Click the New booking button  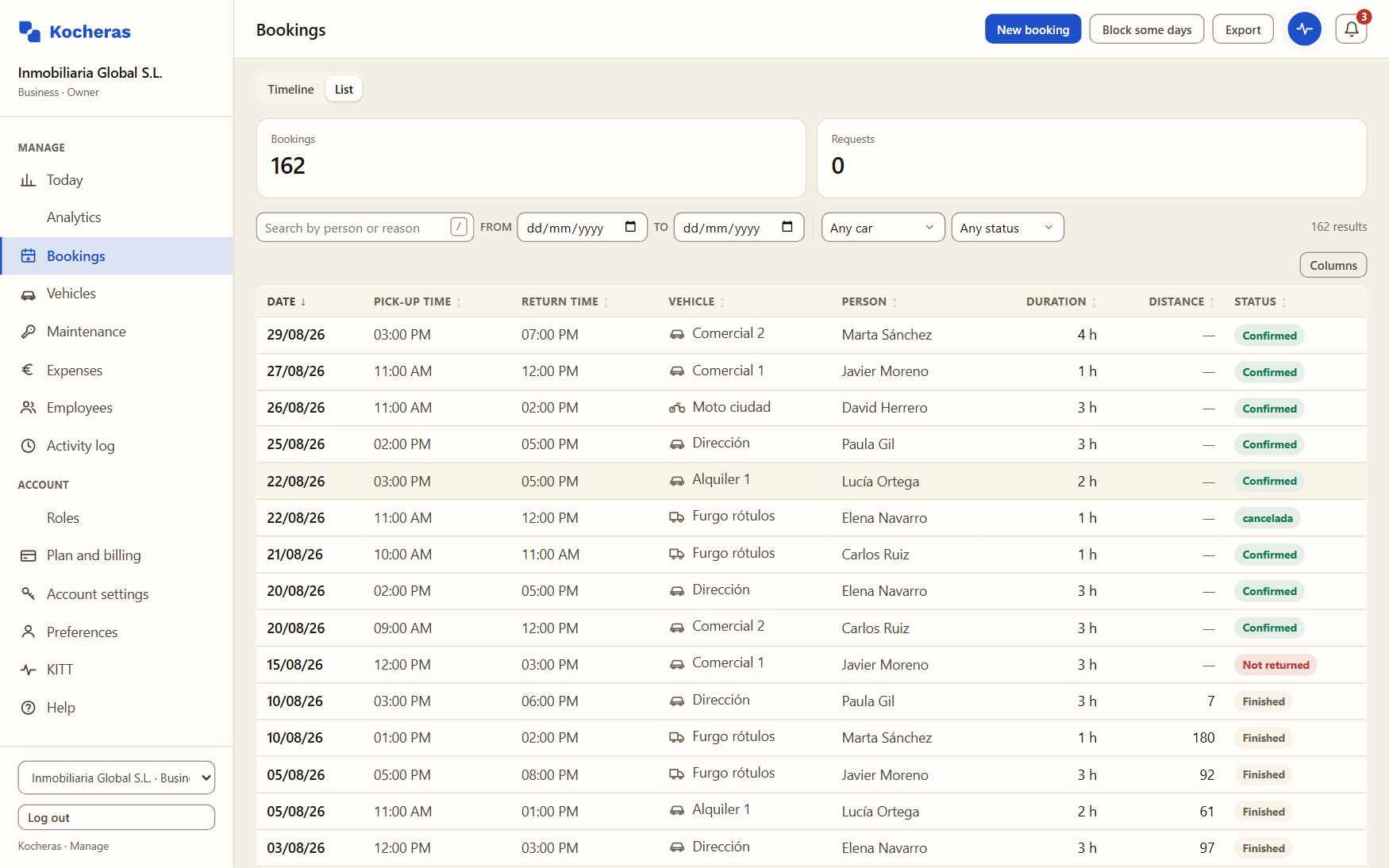pos(1033,29)
